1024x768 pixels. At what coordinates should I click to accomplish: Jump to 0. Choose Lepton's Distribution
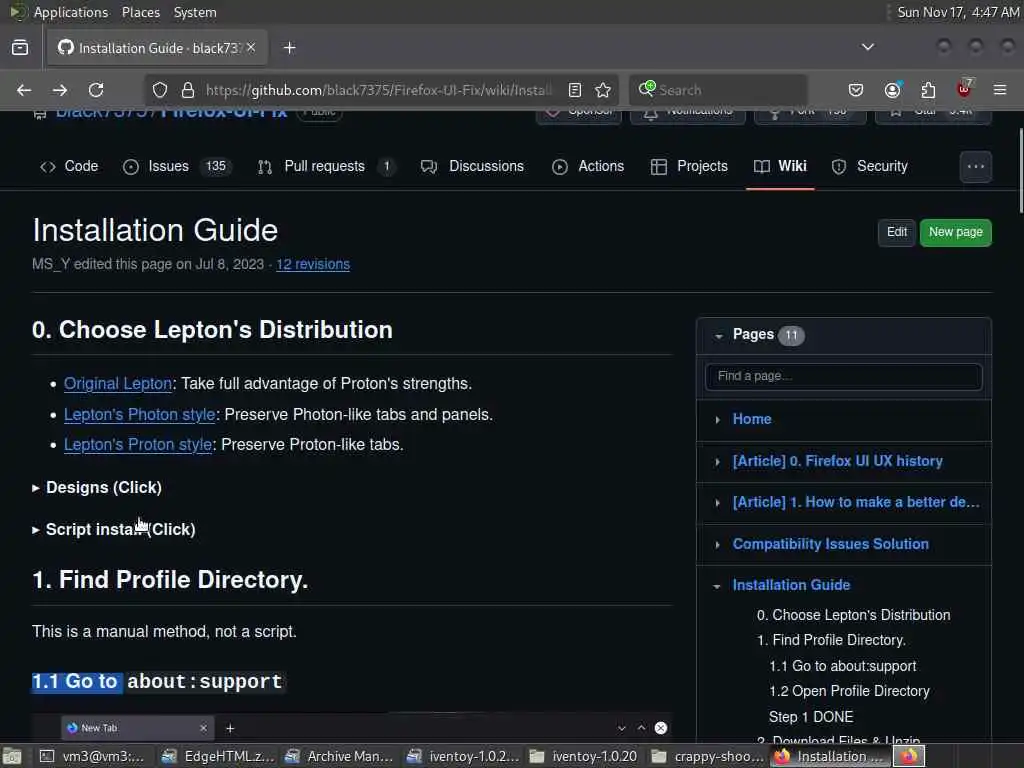[853, 615]
